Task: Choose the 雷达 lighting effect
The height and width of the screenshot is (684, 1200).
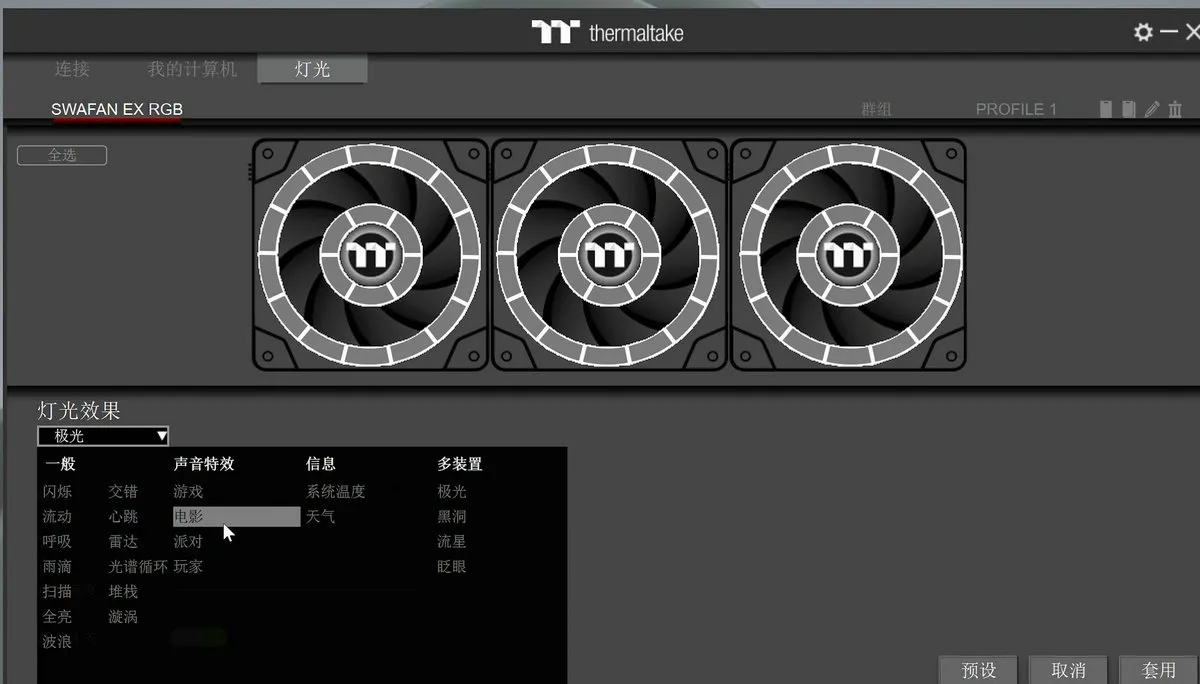Action: point(123,542)
